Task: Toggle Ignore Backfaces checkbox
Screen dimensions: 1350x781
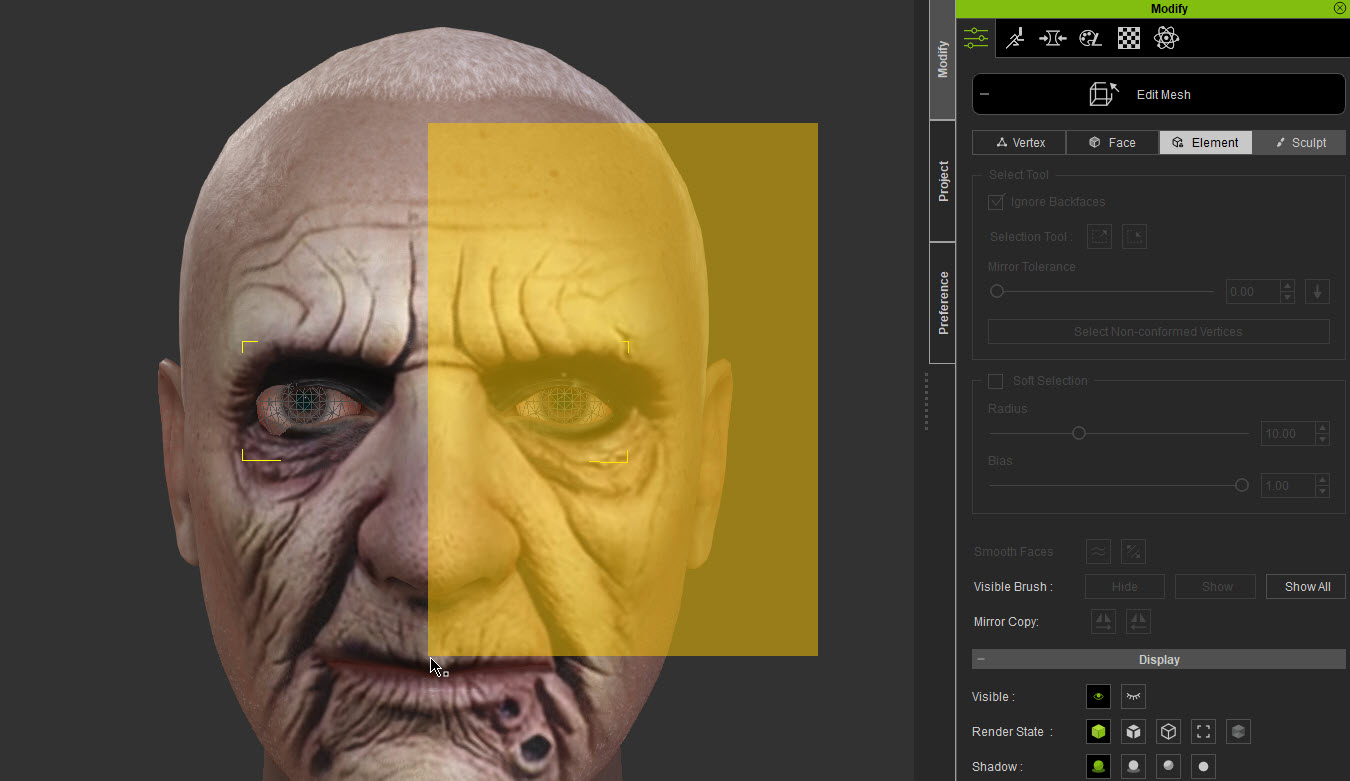Action: click(x=996, y=202)
